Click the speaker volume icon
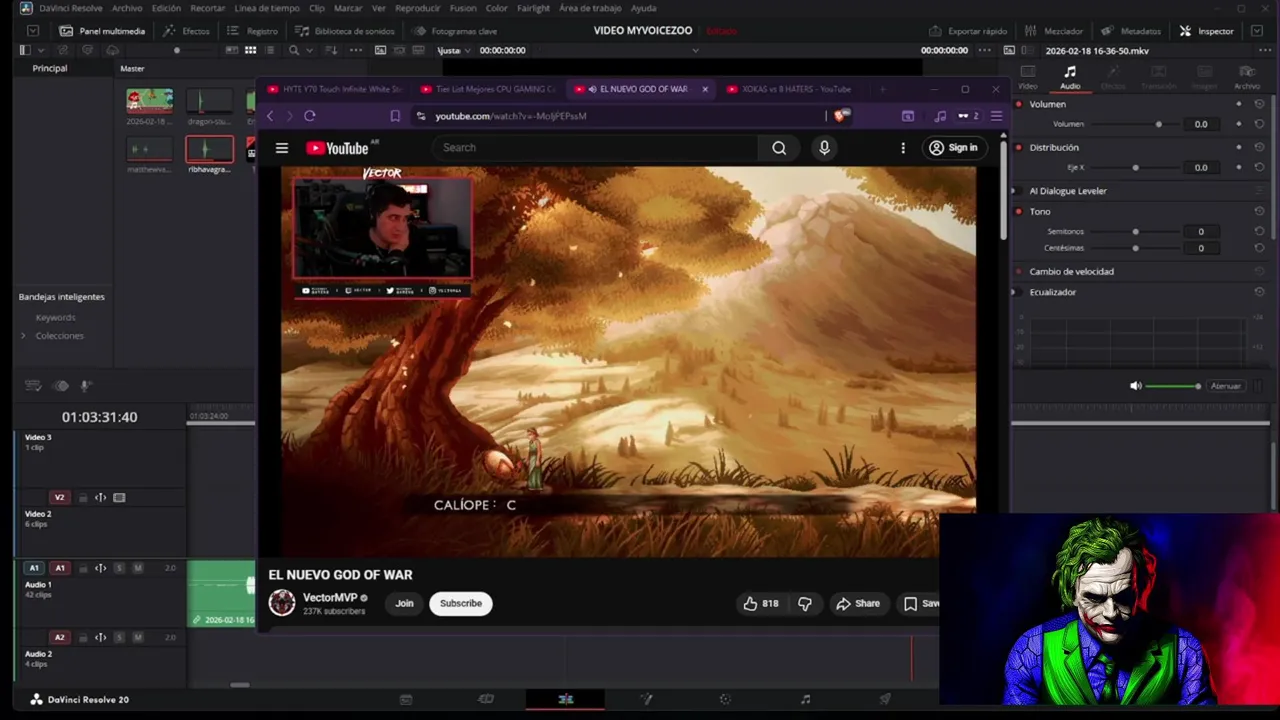Screen dimensions: 1280x720 [1135, 386]
